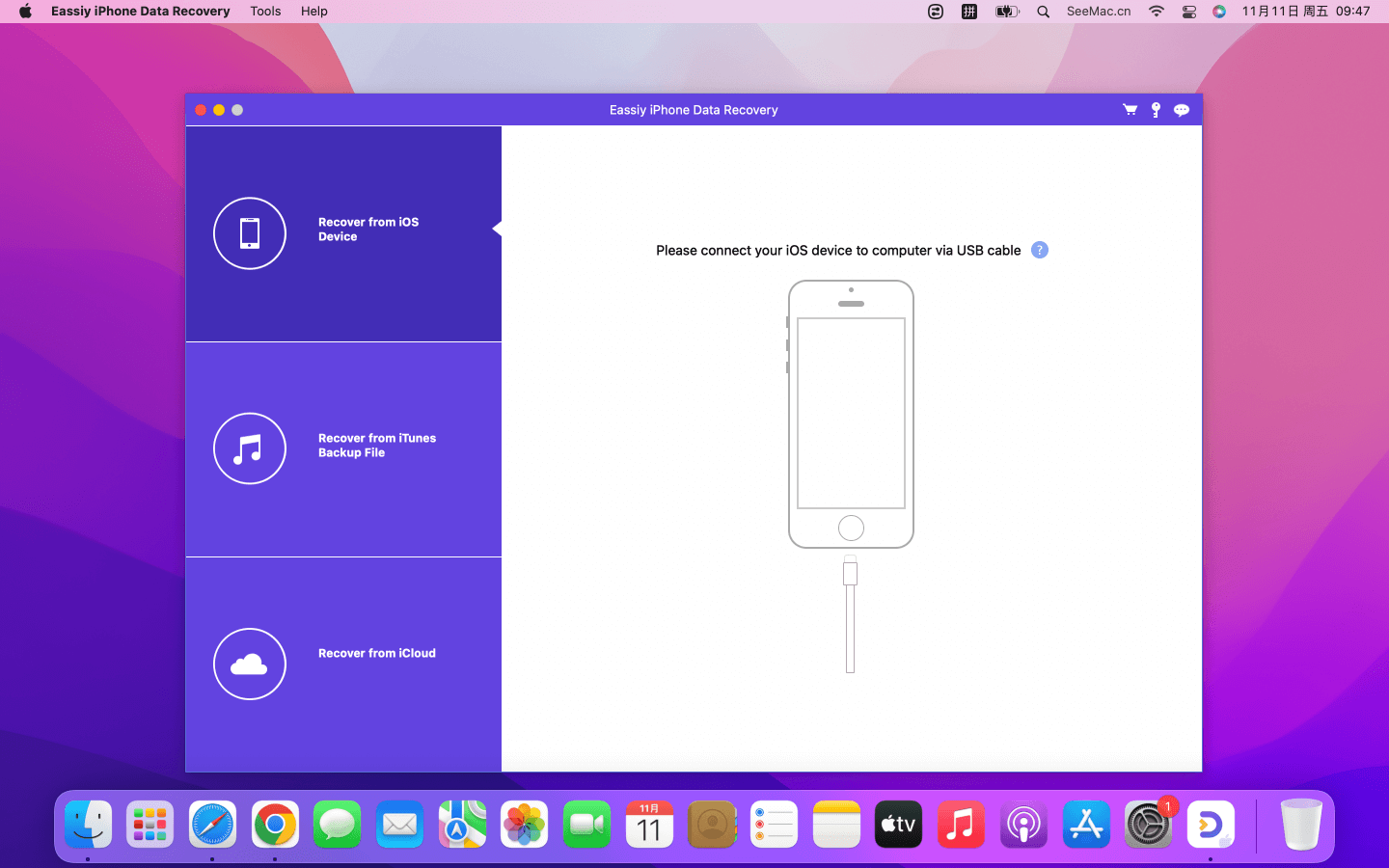Select Recover from iOS Device tab
The width and height of the screenshot is (1389, 868).
(x=368, y=230)
